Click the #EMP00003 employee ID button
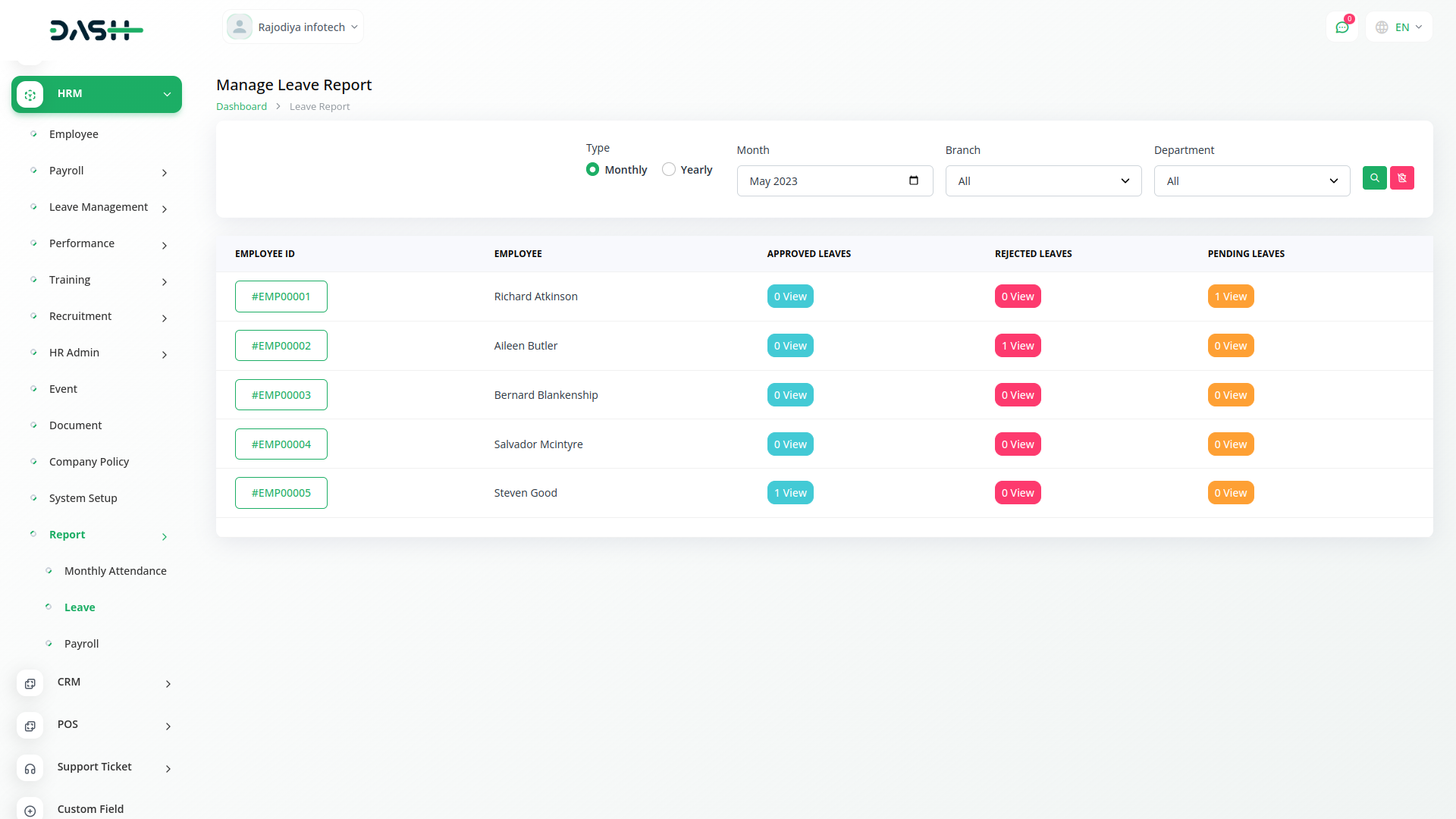The image size is (1456, 819). (x=281, y=395)
